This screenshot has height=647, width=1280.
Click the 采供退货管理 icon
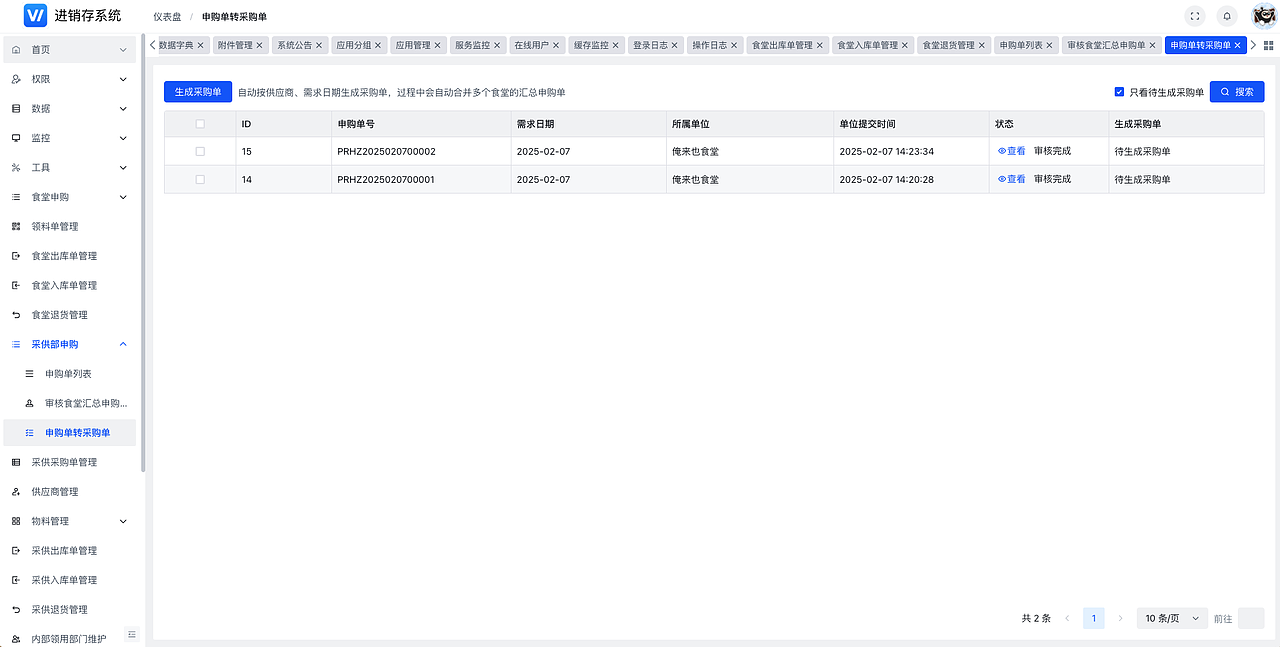pos(16,610)
